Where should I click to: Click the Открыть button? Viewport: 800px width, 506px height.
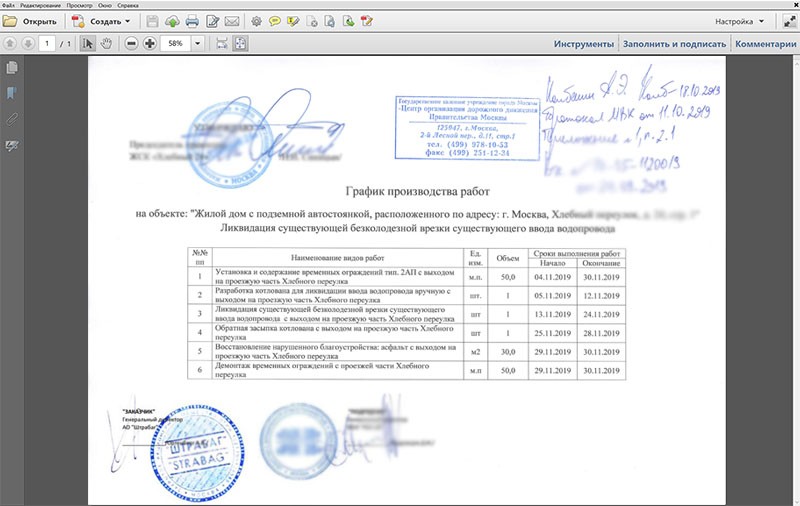32,20
